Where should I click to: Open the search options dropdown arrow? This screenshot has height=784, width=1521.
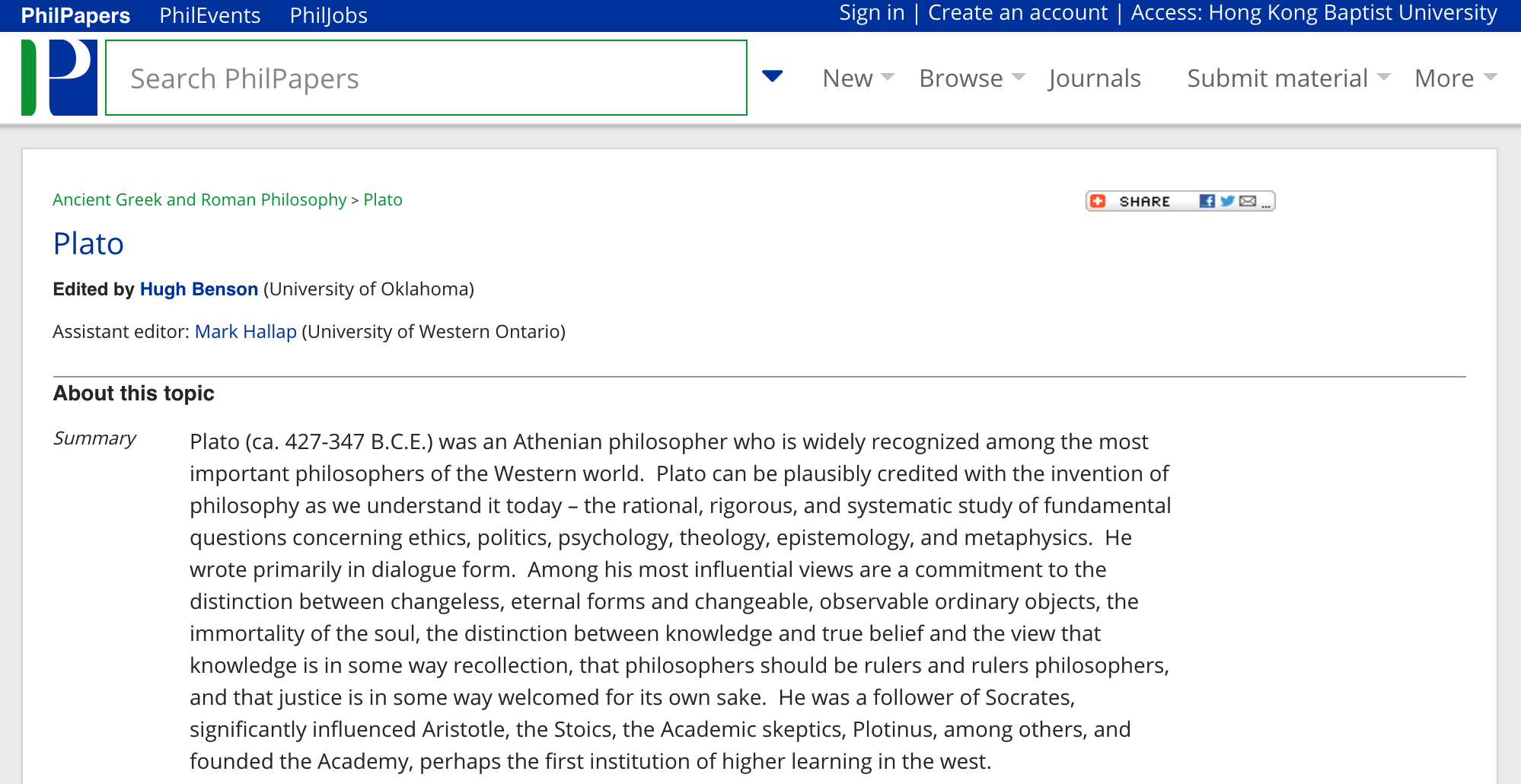(773, 76)
